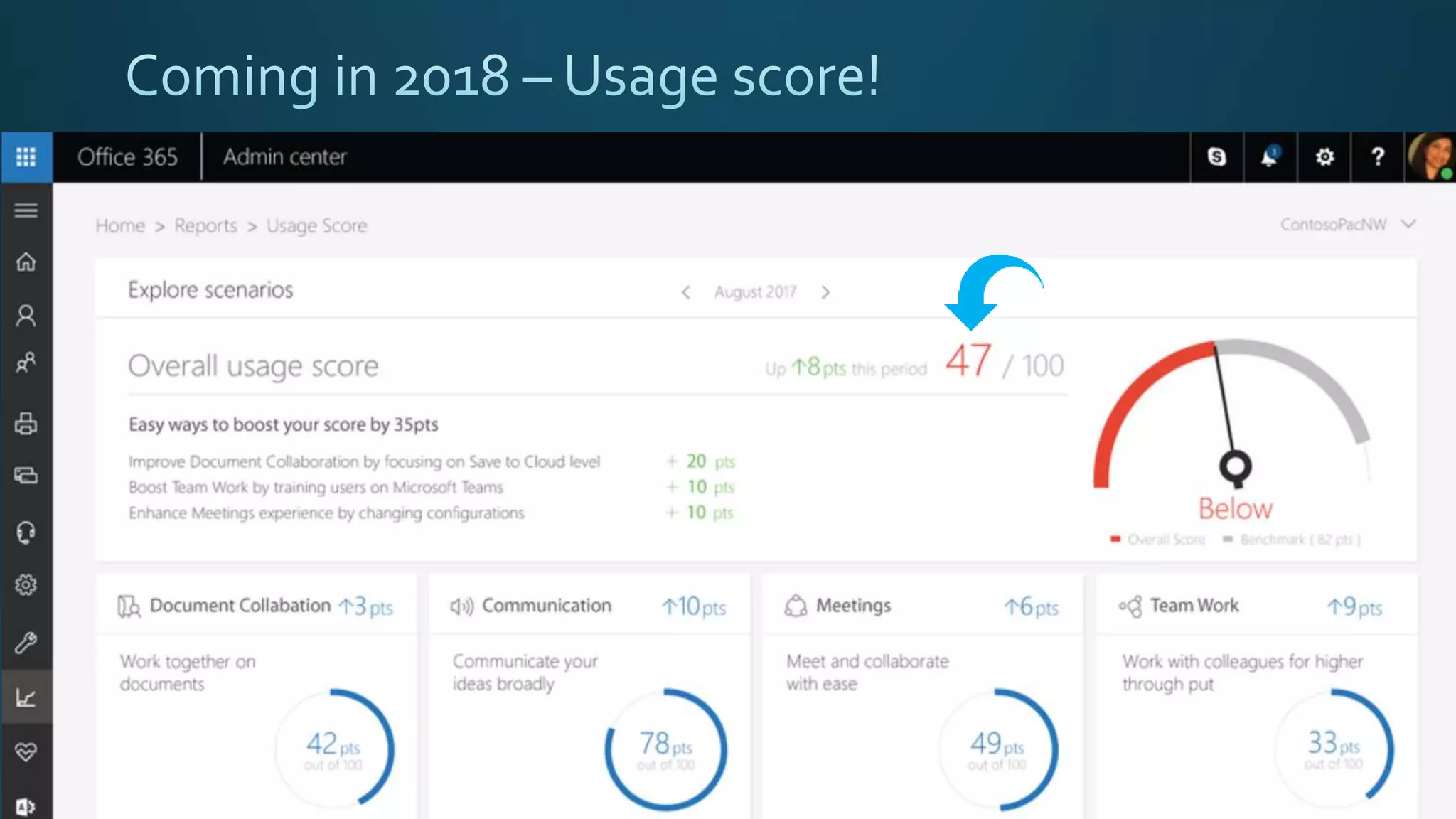Click the help question mark icon
Viewport: 1456px width, 819px height.
point(1377,156)
